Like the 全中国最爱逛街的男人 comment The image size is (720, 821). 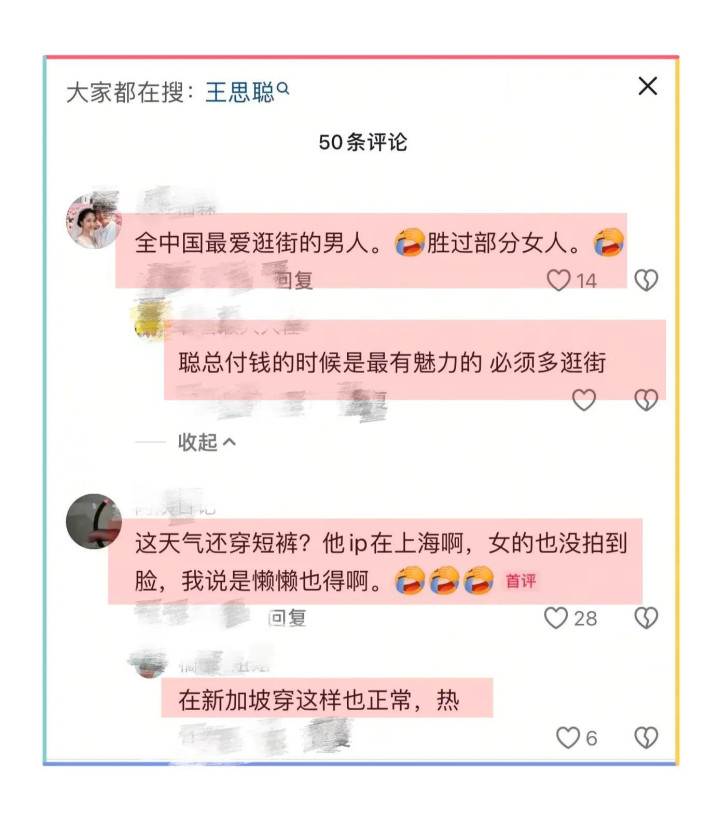[x=558, y=280]
